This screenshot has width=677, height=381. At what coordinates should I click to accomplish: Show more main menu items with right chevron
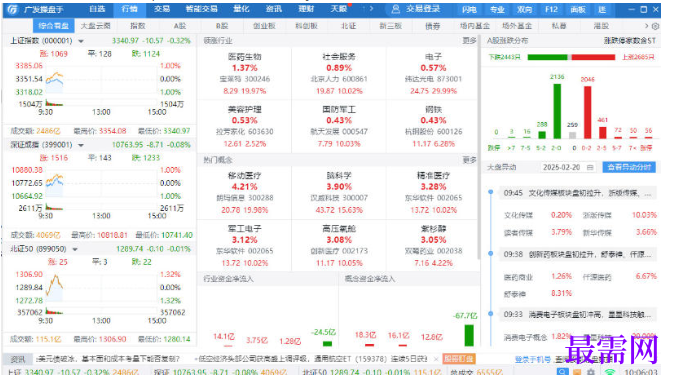click(371, 9)
